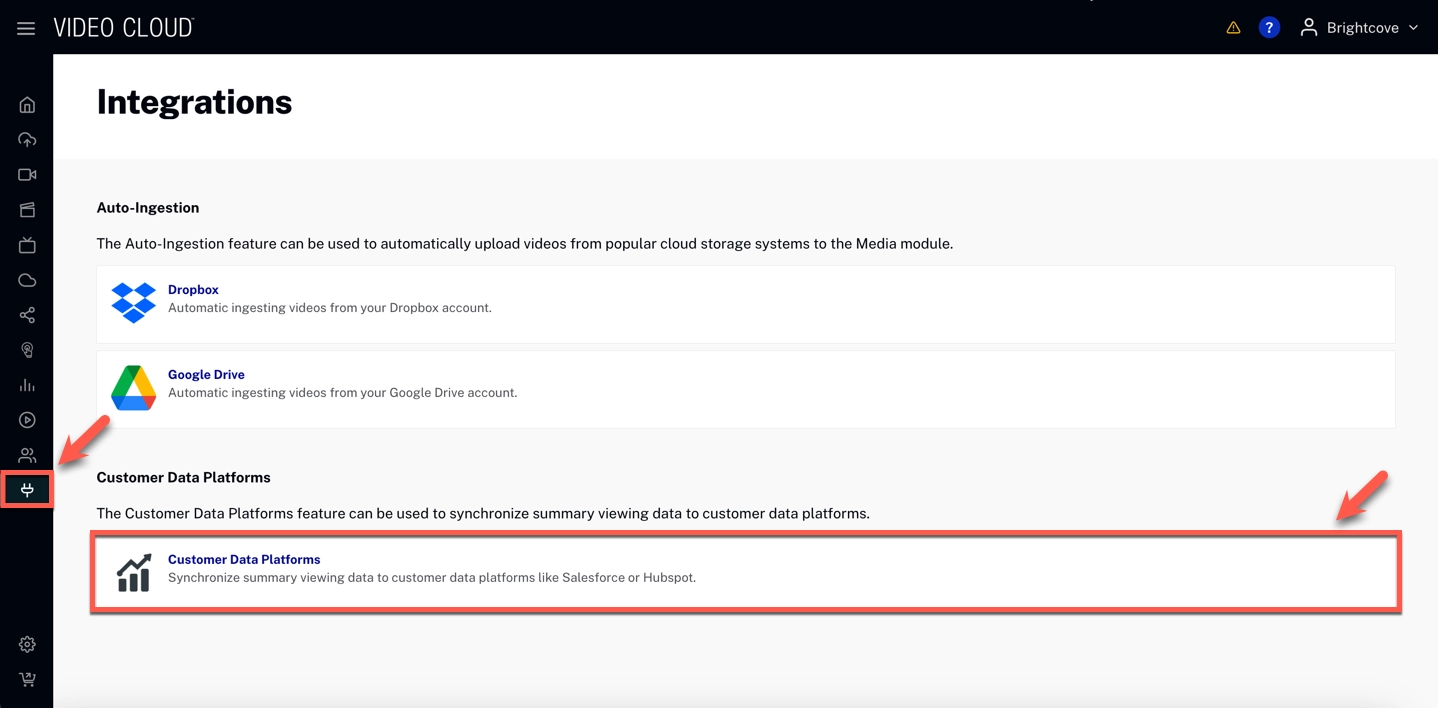Open the Social module share icon
This screenshot has height=708, width=1438.
tap(27, 315)
